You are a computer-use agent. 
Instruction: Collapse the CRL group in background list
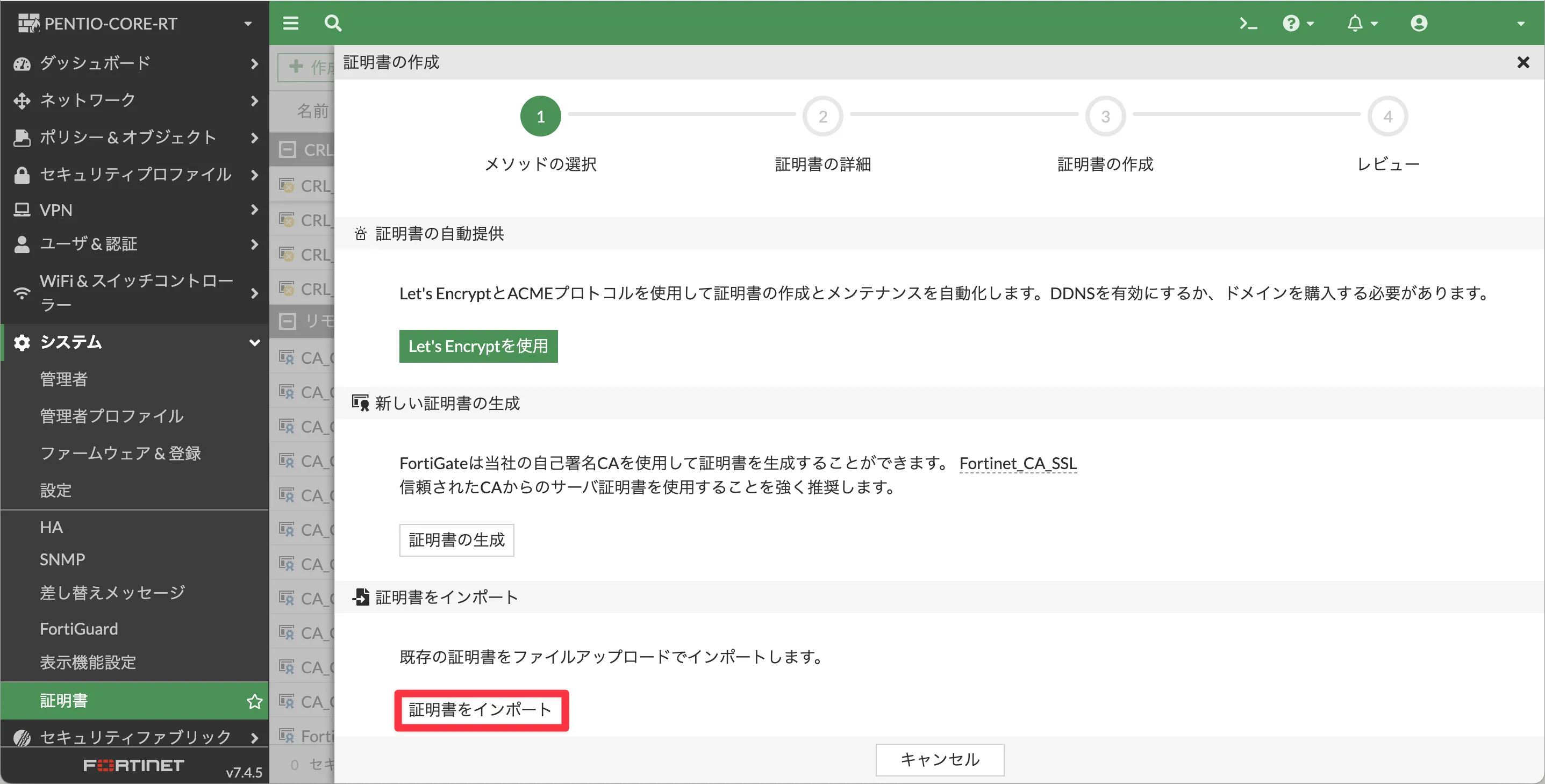(x=287, y=149)
